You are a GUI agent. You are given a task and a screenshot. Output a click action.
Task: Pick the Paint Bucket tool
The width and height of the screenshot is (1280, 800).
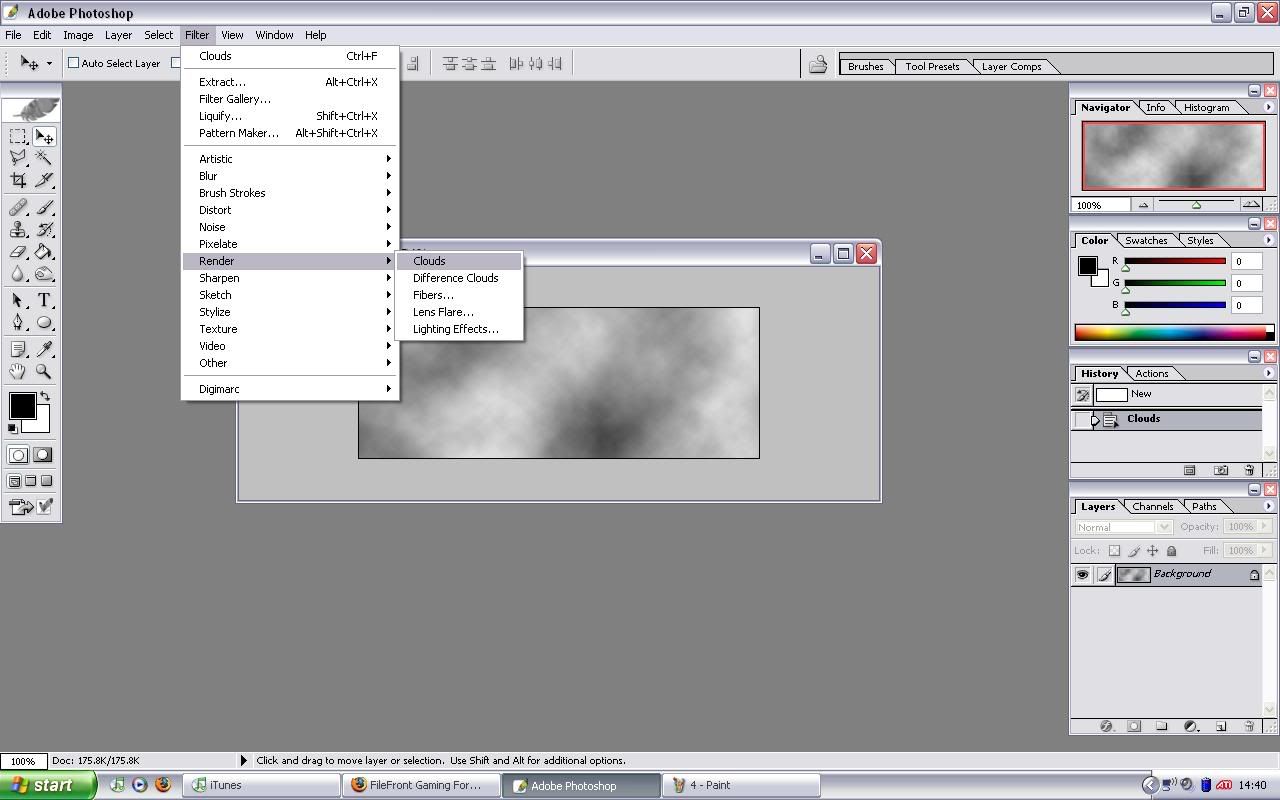pyautogui.click(x=44, y=252)
